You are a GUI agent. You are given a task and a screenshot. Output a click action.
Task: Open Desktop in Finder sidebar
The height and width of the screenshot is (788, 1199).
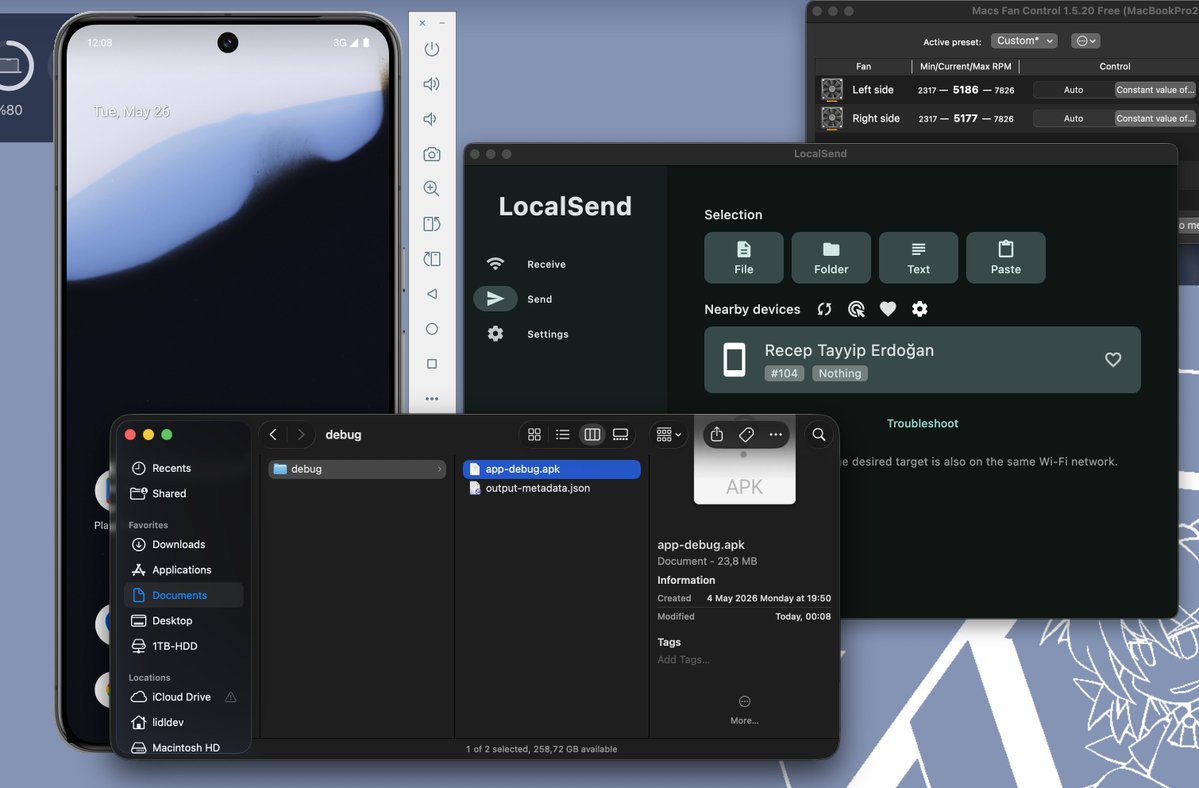pyautogui.click(x=184, y=621)
